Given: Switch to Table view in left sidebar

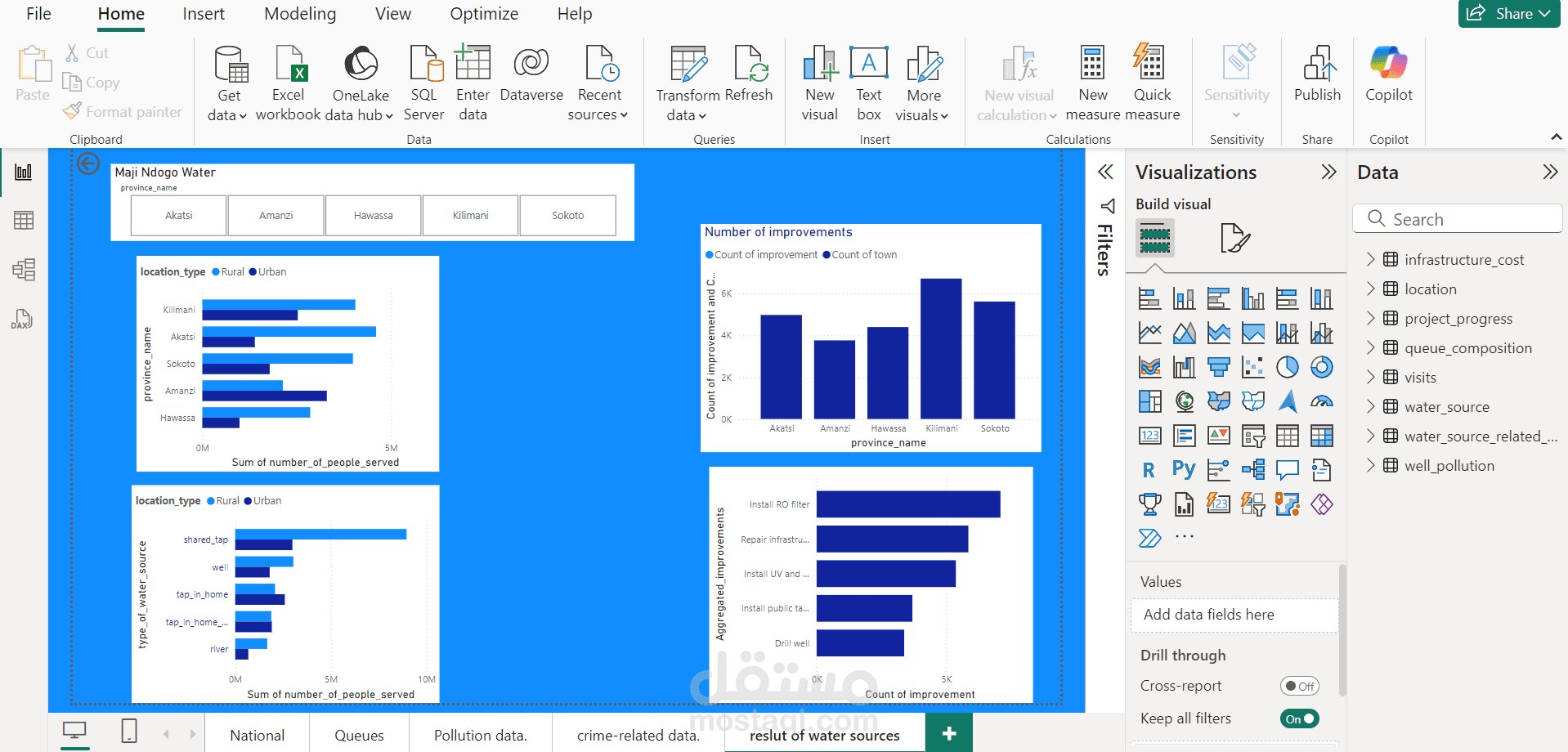Looking at the screenshot, I should pos(24,220).
